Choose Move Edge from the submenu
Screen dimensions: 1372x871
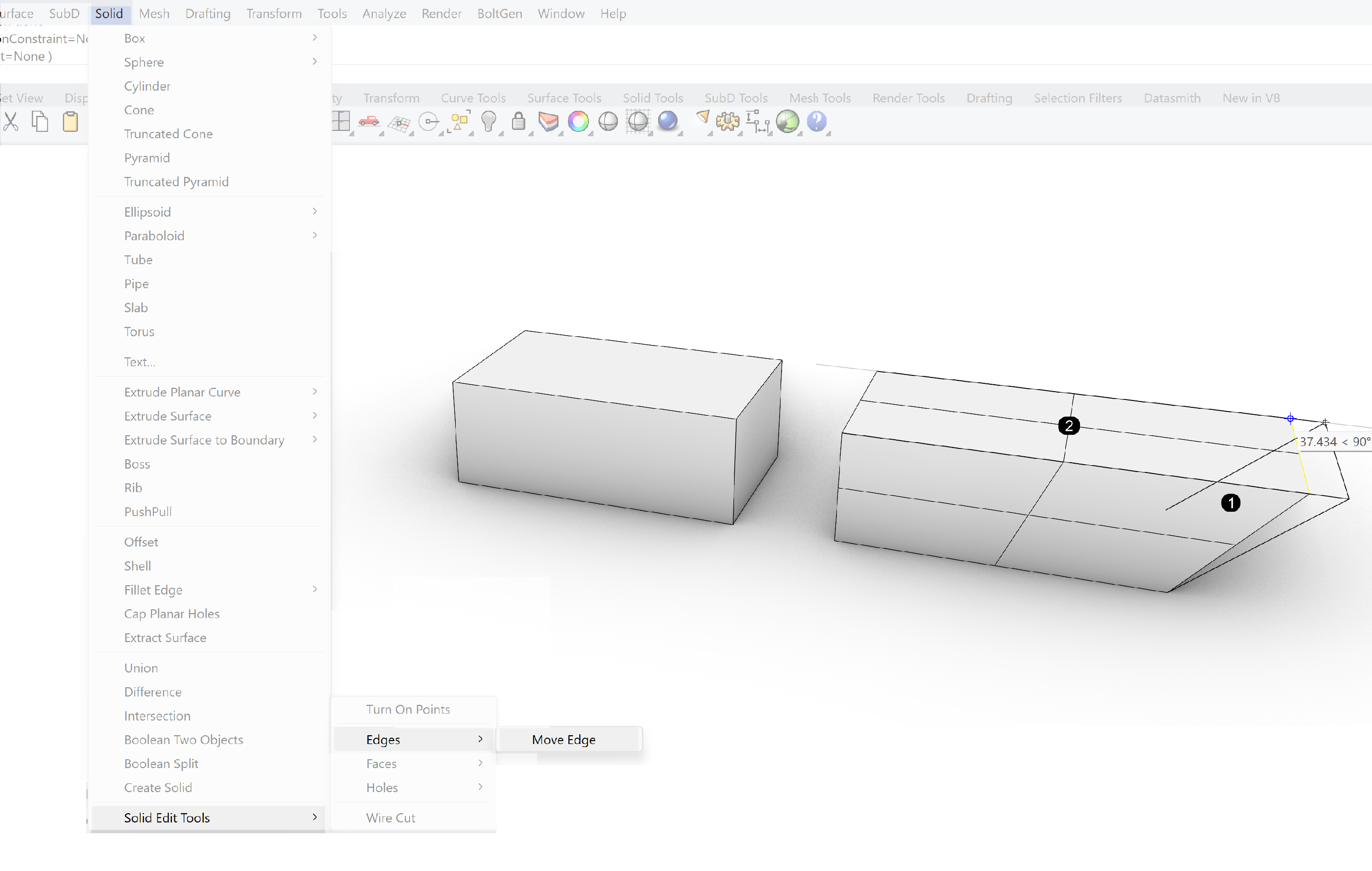coord(563,739)
